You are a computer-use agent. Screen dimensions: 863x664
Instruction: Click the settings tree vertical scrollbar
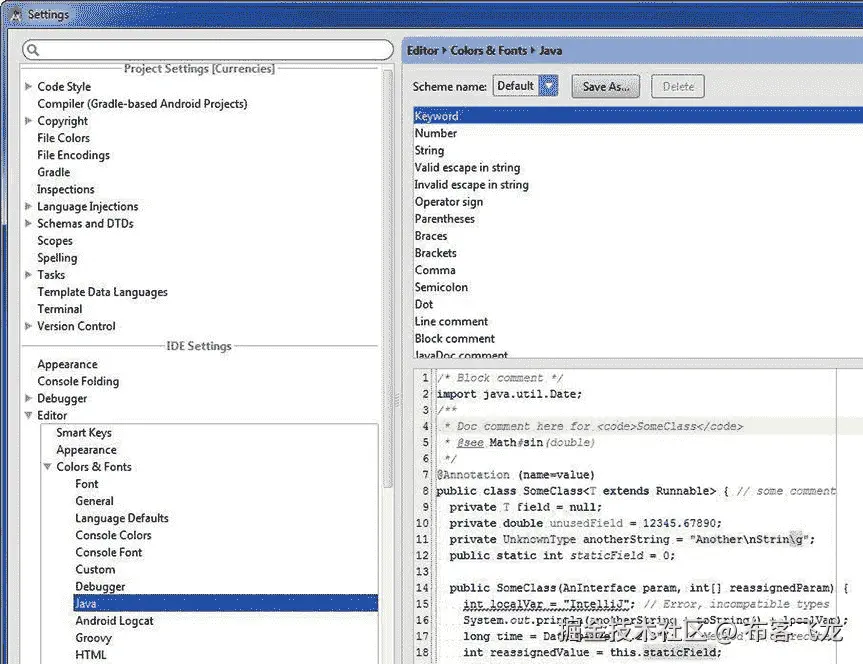pos(388,278)
